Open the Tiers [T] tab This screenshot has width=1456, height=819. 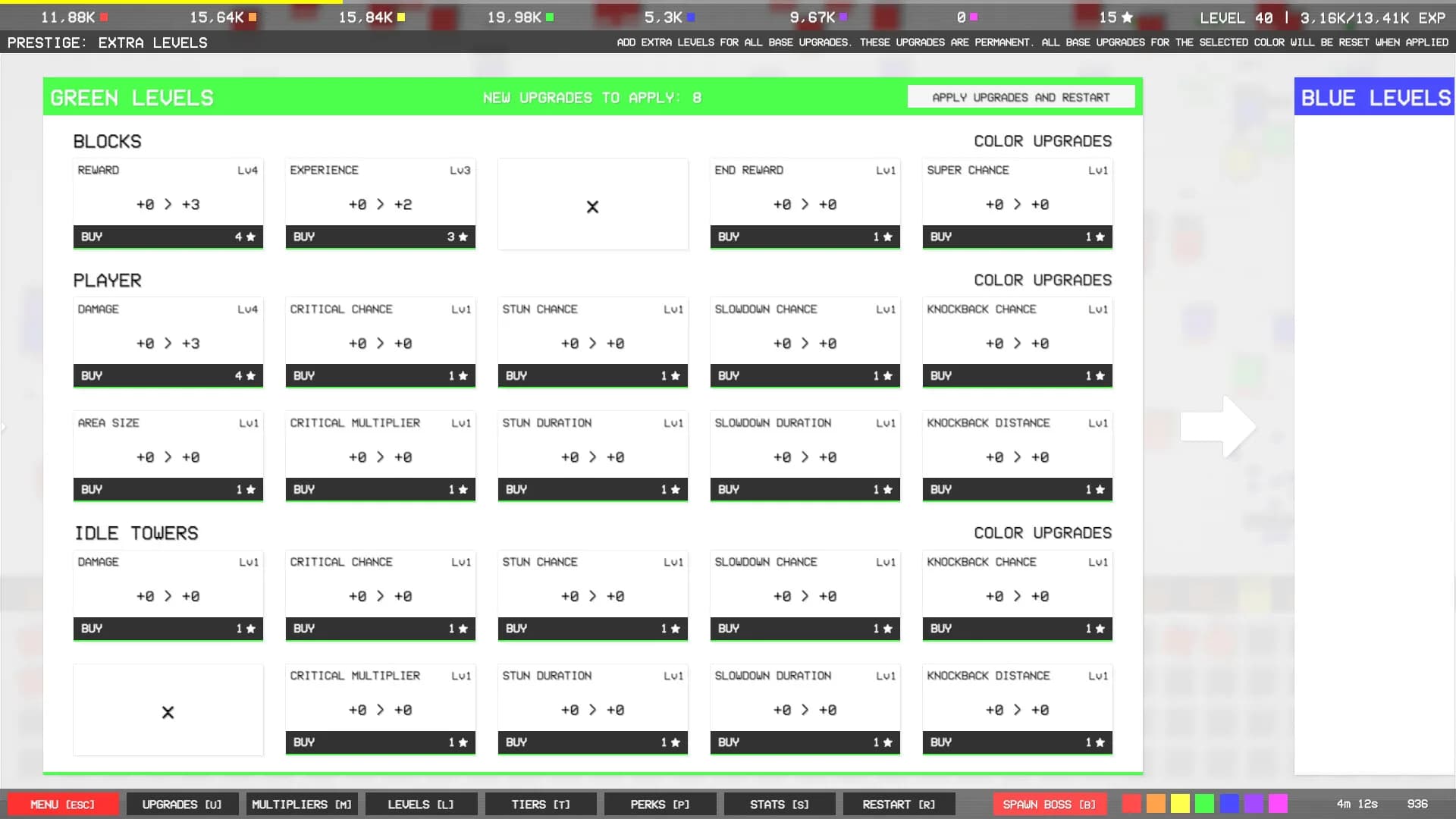541,805
